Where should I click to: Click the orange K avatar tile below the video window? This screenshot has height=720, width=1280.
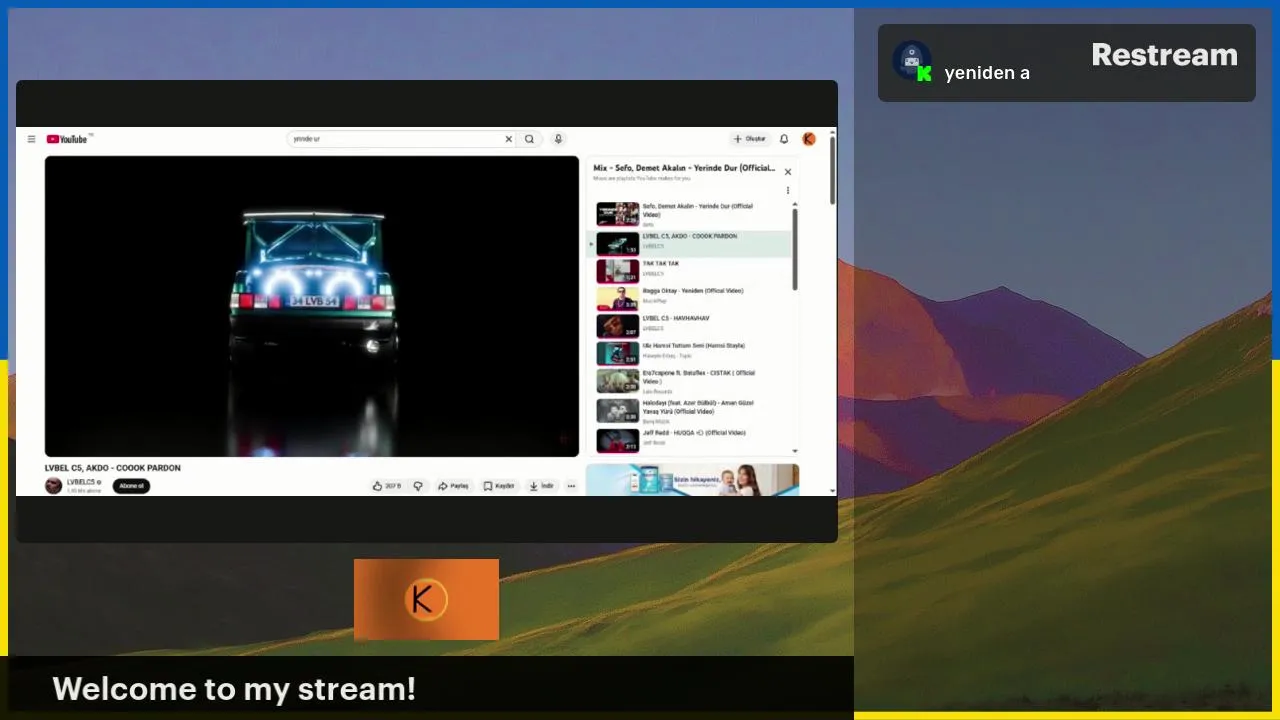(426, 599)
